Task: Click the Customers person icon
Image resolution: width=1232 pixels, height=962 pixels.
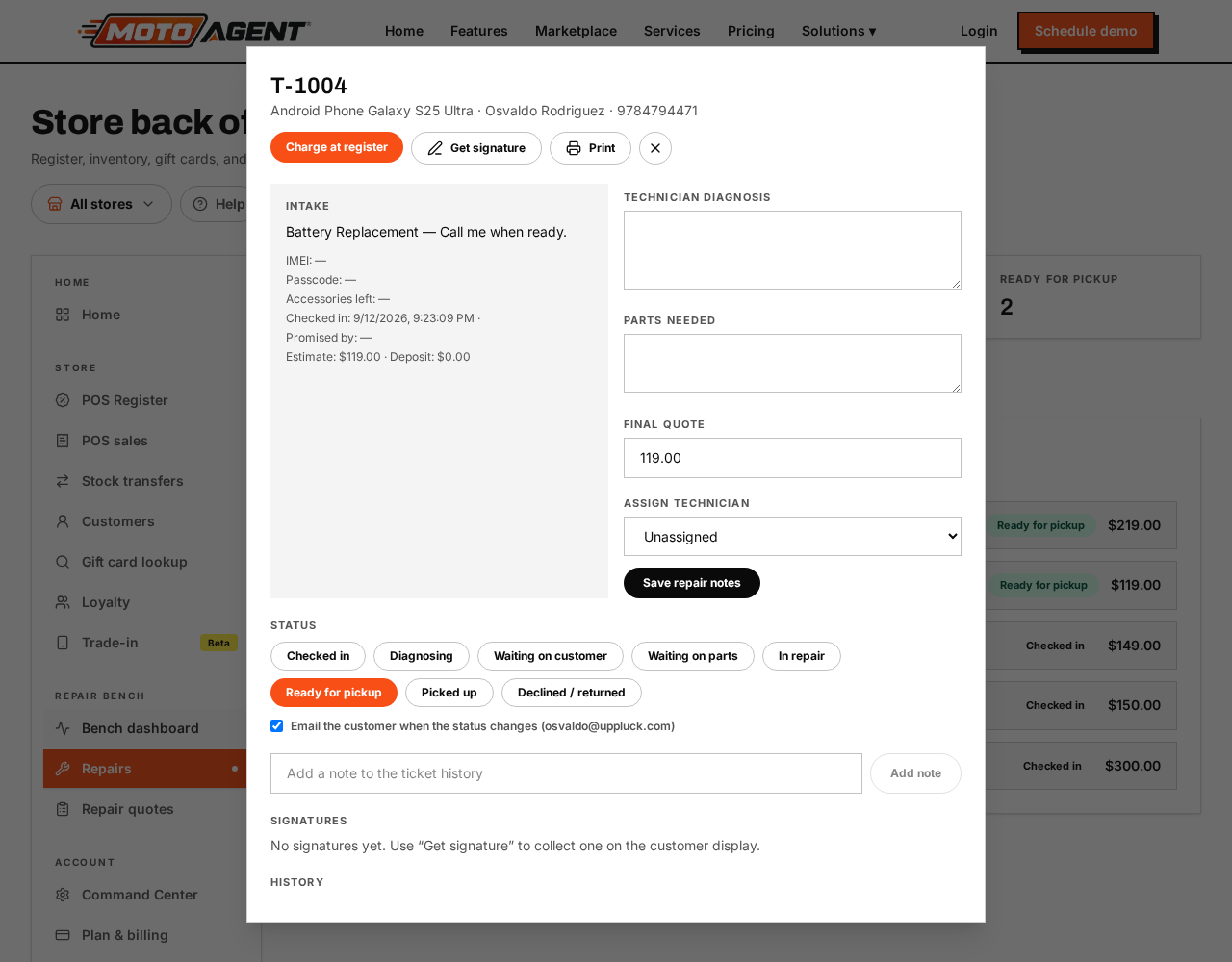Action: tap(63, 521)
